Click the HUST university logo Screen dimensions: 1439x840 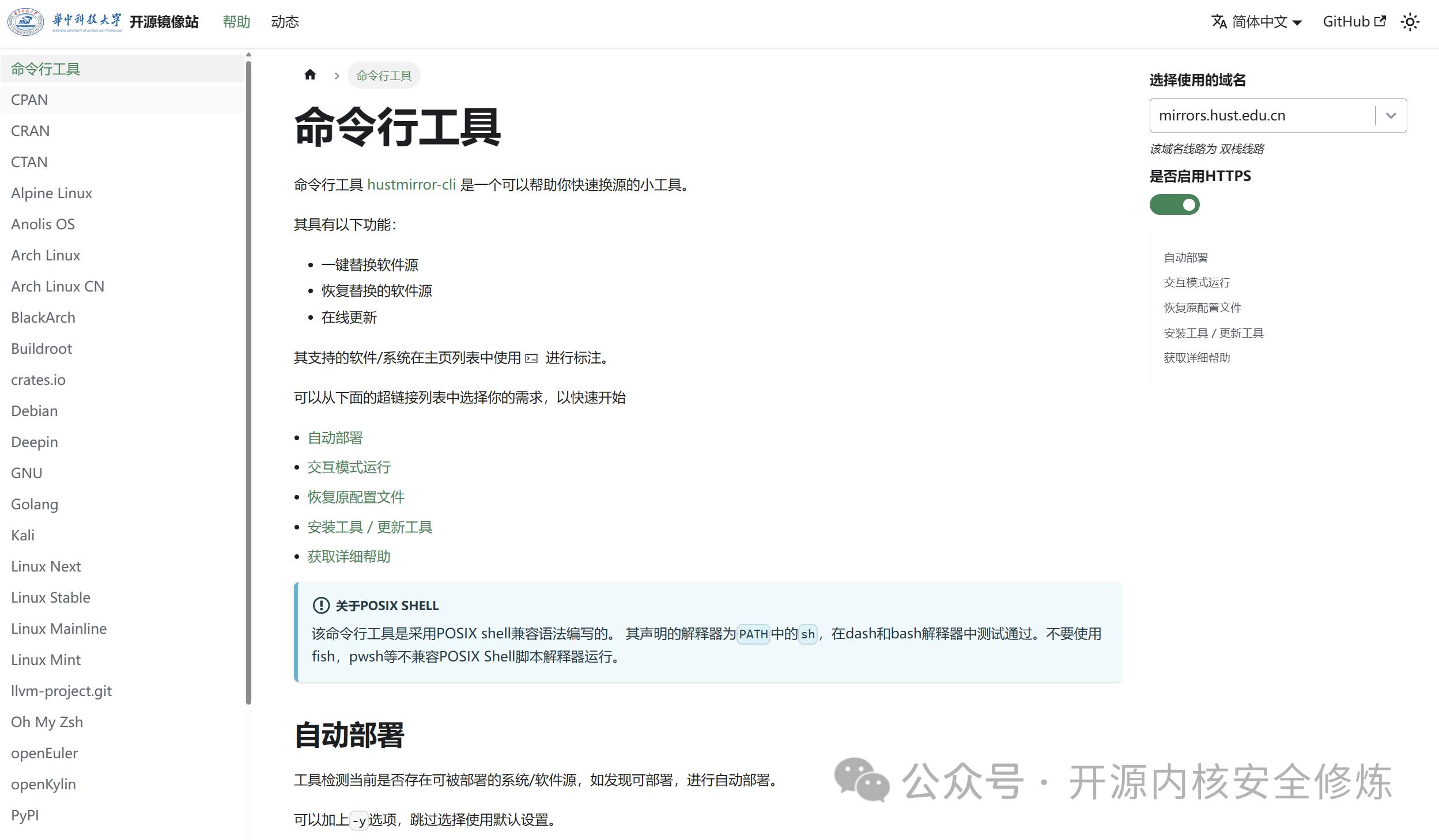(65, 22)
